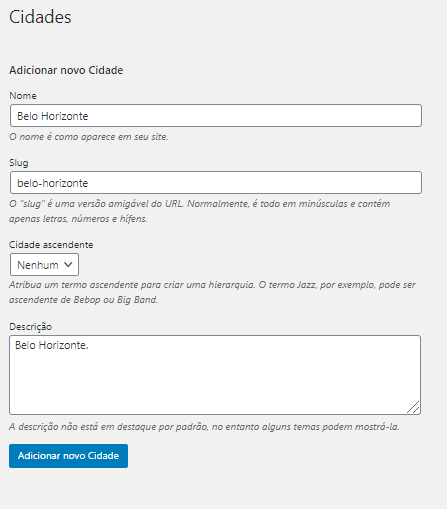Click the blue Adicionar novo Cidade button

coord(68,456)
